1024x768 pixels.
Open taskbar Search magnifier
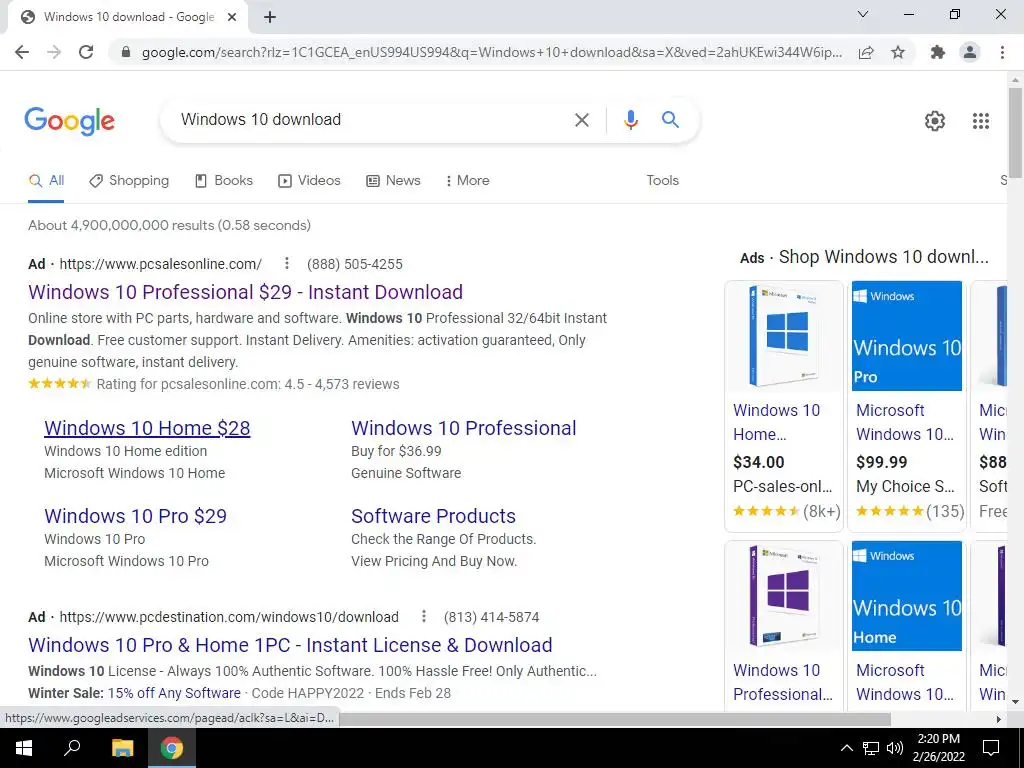coord(72,748)
